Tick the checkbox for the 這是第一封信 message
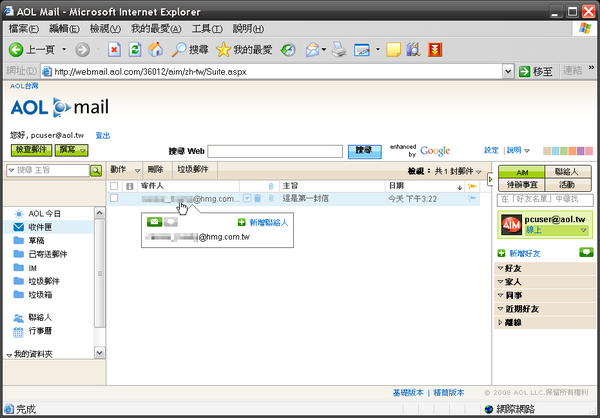Screen dimensions: 600x418 tap(114, 198)
